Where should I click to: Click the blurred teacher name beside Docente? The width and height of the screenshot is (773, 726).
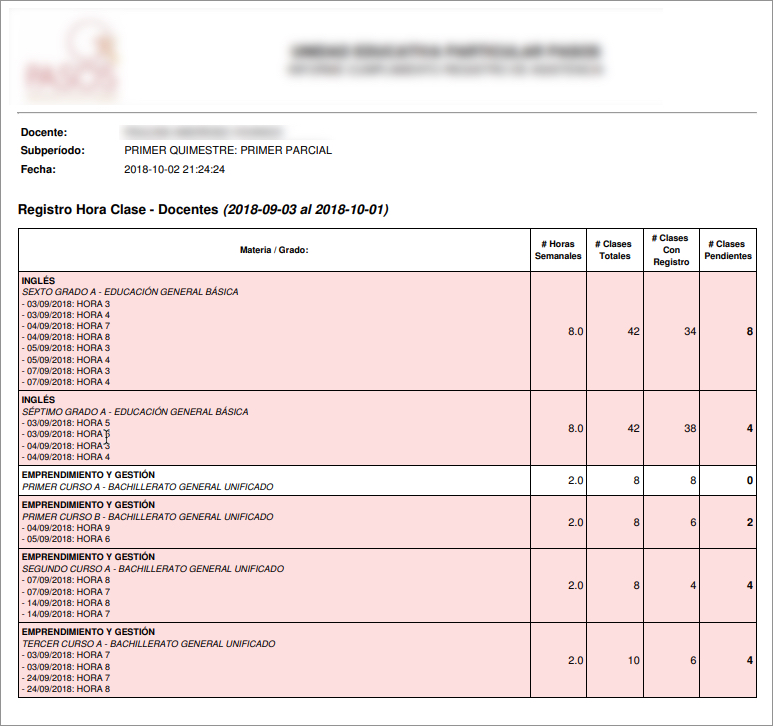(202, 132)
